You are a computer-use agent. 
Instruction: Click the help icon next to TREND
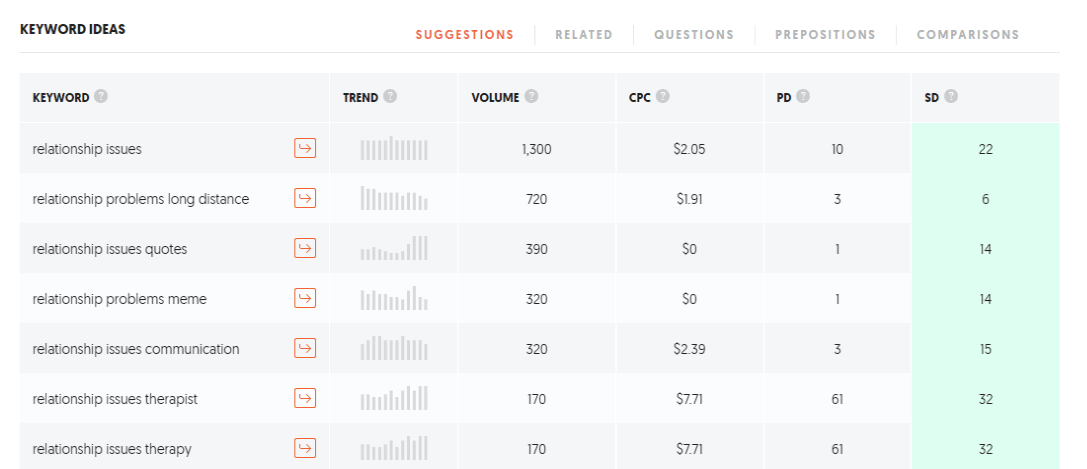tap(390, 96)
